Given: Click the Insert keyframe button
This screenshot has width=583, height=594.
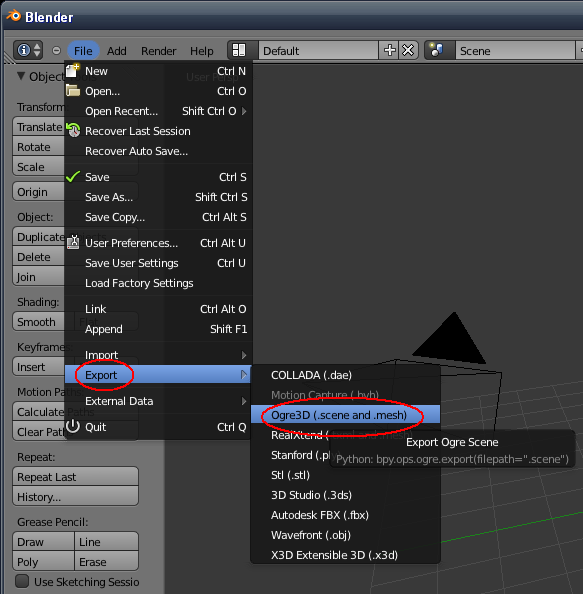Looking at the screenshot, I should [39, 367].
